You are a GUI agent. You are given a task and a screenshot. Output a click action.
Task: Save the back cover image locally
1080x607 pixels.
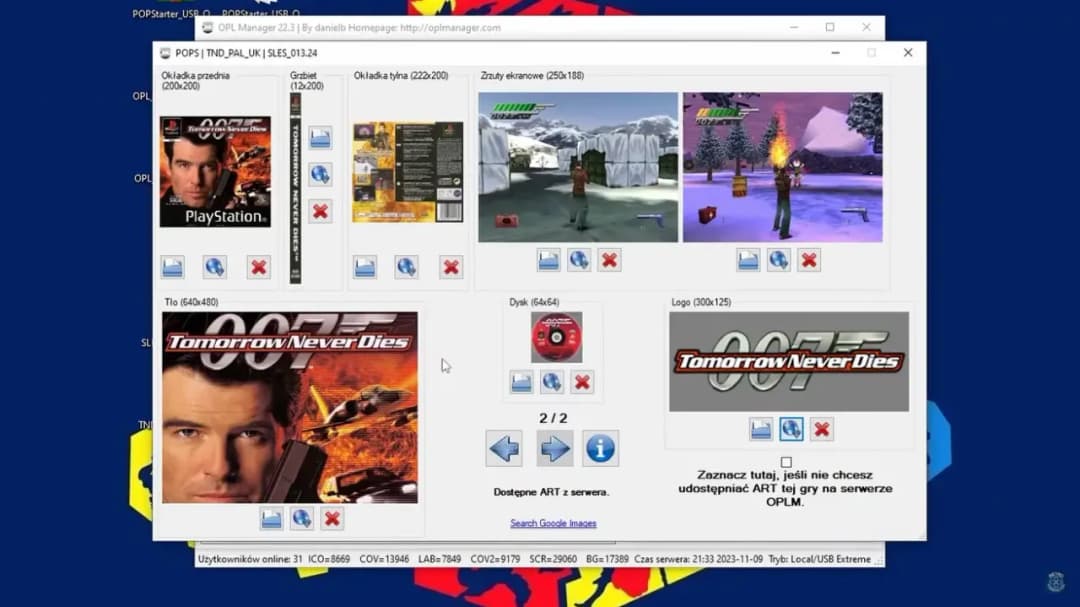pos(364,267)
